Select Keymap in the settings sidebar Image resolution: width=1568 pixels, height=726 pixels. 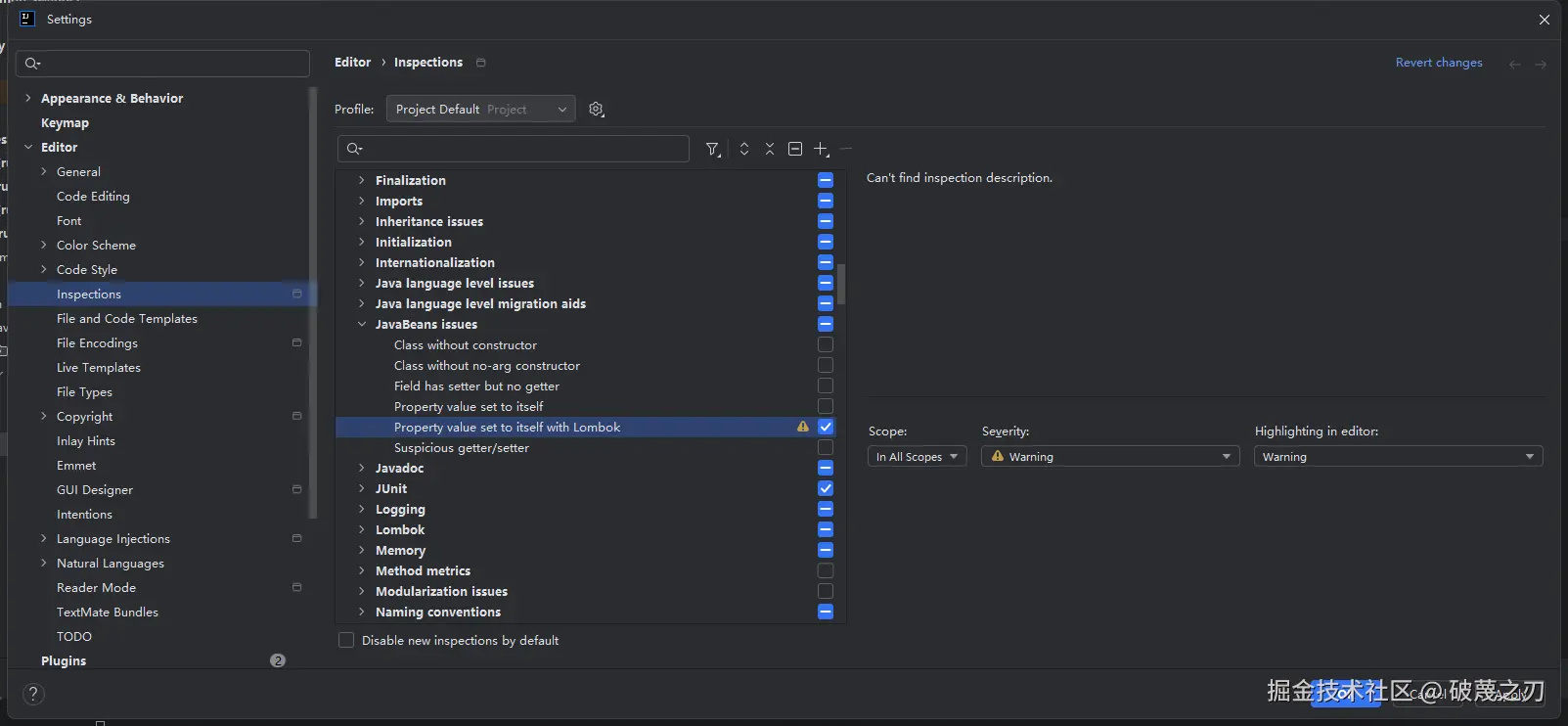65,122
